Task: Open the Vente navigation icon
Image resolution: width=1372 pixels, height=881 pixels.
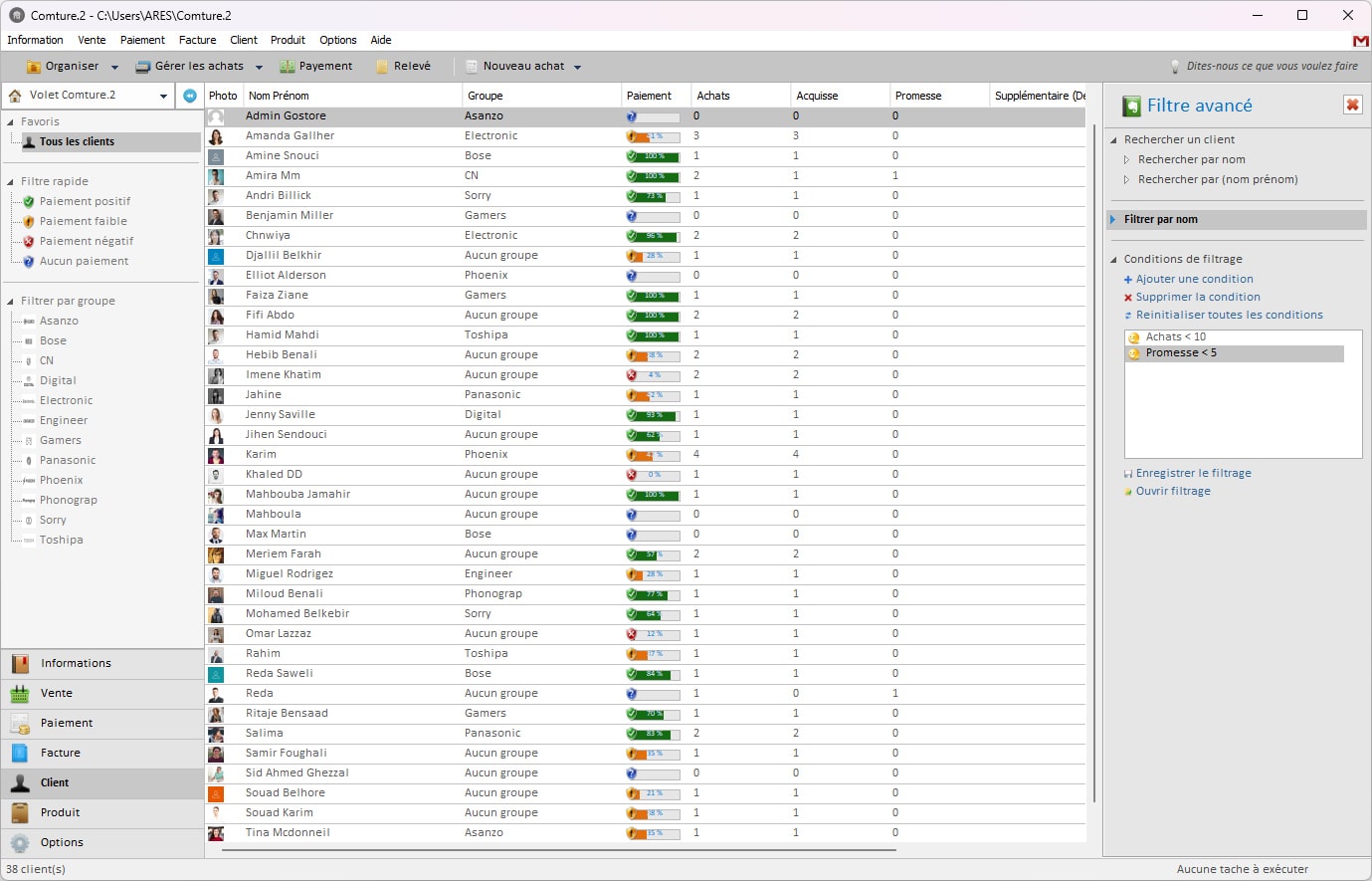Action: click(20, 694)
